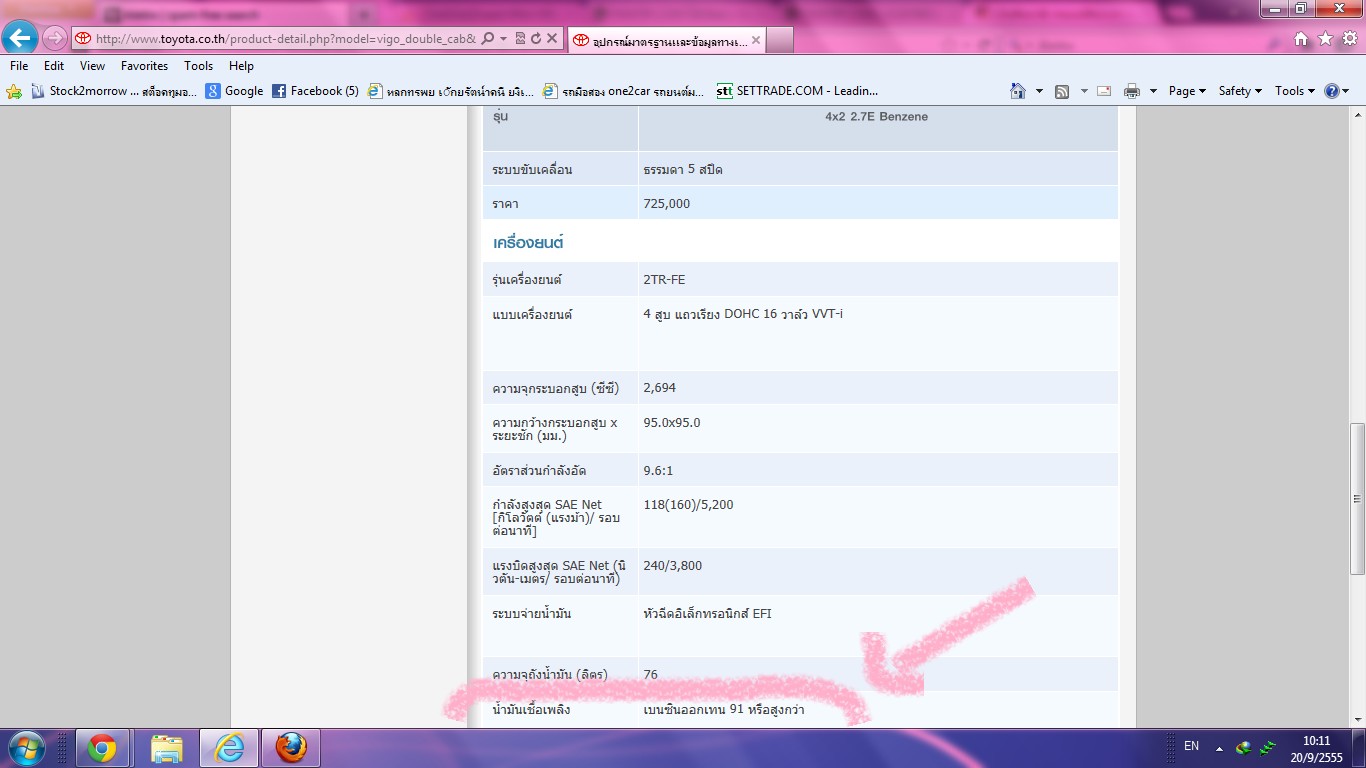
Task: Refresh the page using address bar icon
Action: [536, 39]
